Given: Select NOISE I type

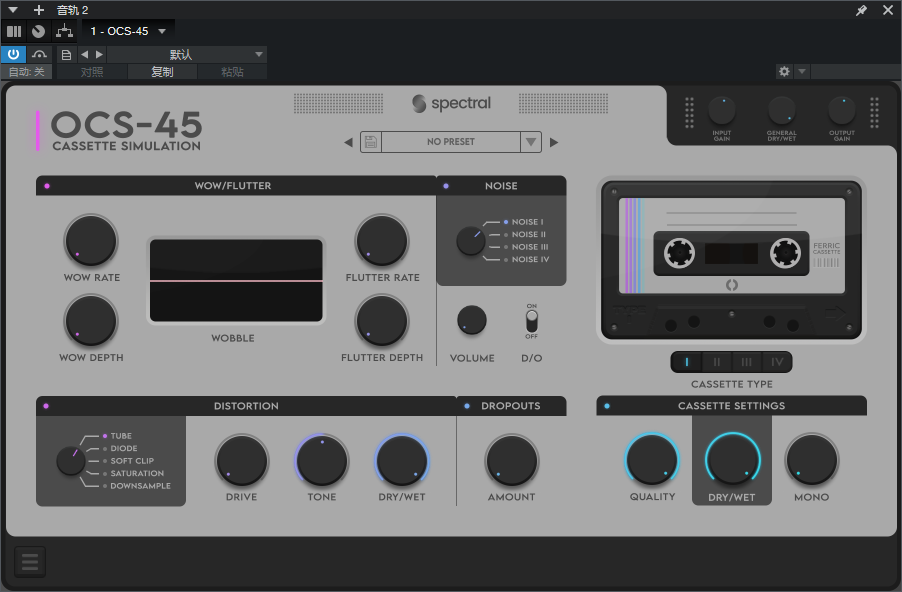Looking at the screenshot, I should click(523, 221).
